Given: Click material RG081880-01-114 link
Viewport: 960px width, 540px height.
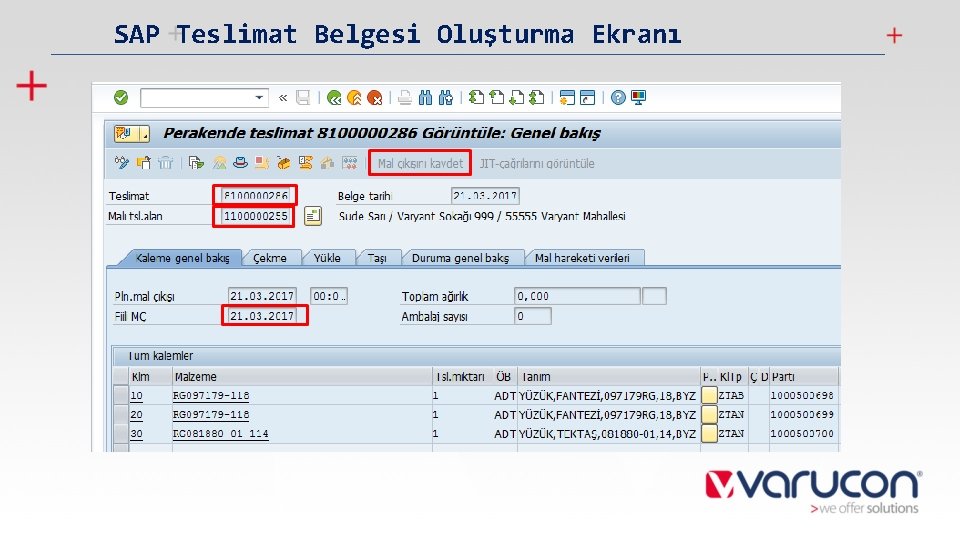Looking at the screenshot, I should click(x=220, y=433).
